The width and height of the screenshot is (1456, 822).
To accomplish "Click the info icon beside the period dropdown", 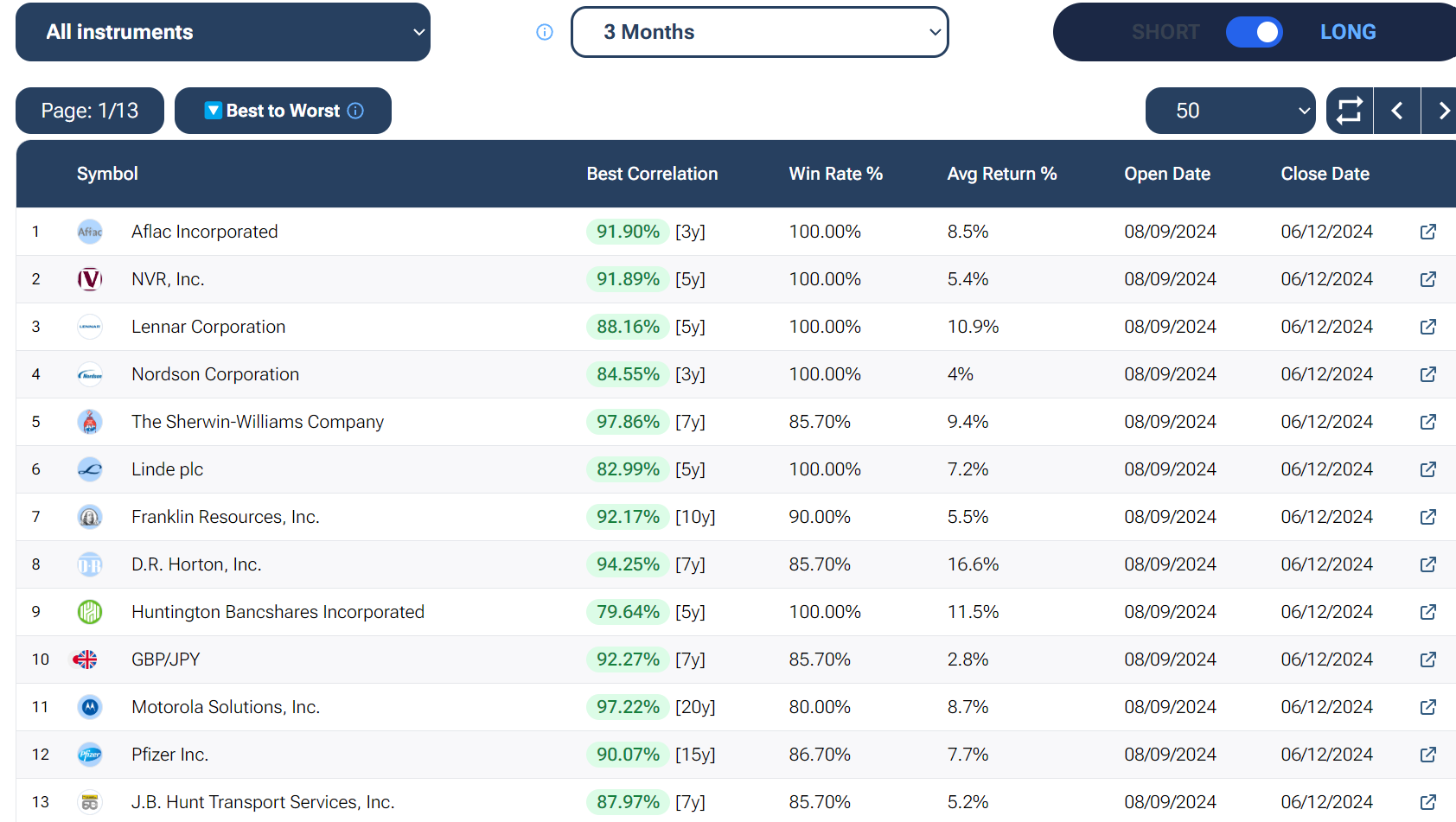I will point(545,32).
